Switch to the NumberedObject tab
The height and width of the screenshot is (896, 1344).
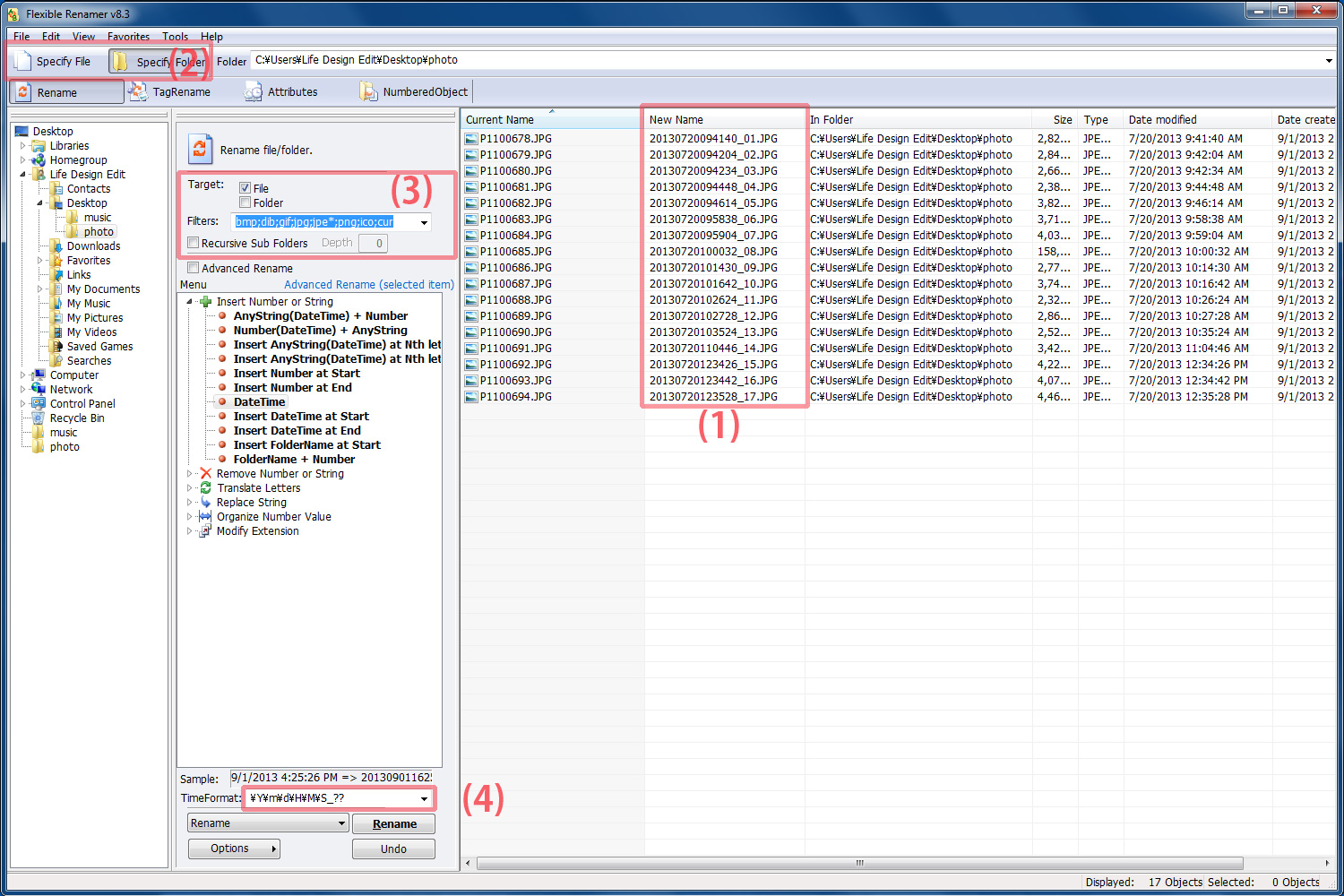(x=414, y=91)
